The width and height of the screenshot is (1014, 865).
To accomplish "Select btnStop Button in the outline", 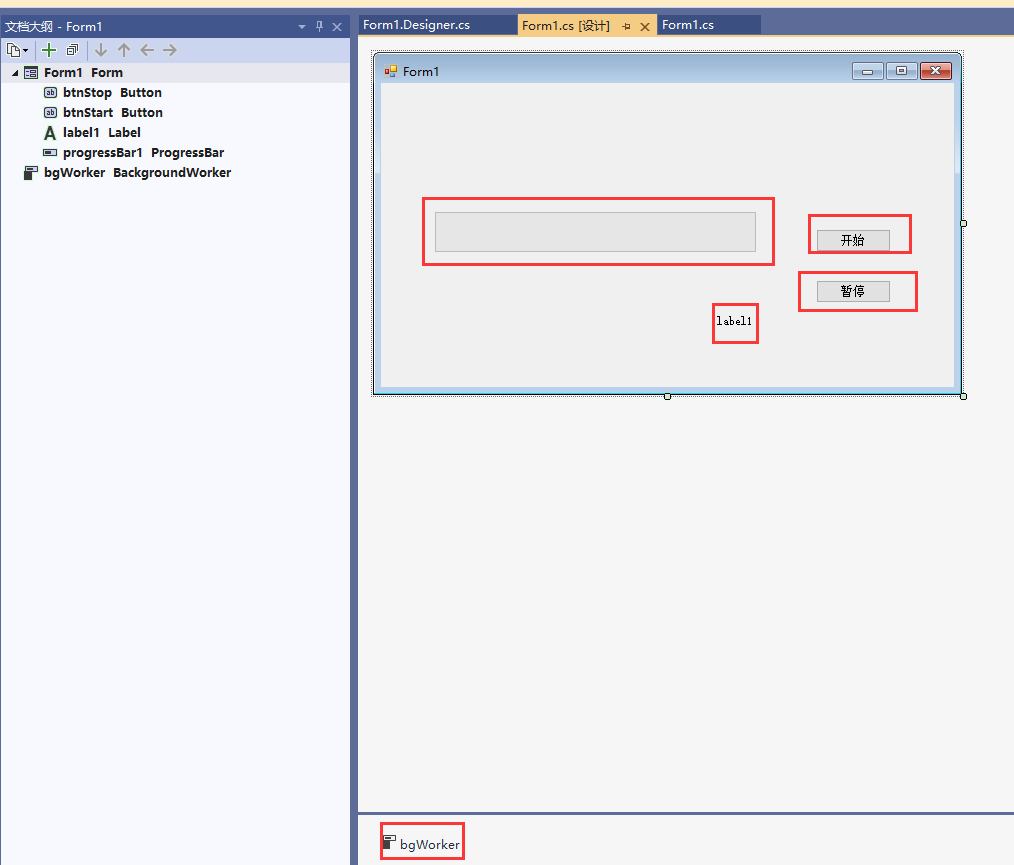I will (112, 92).
